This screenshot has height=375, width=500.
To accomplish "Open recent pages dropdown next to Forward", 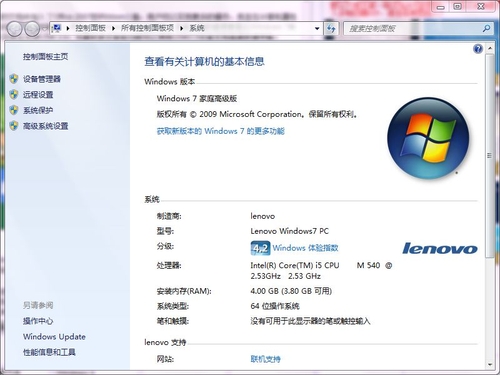I will click(x=45, y=29).
